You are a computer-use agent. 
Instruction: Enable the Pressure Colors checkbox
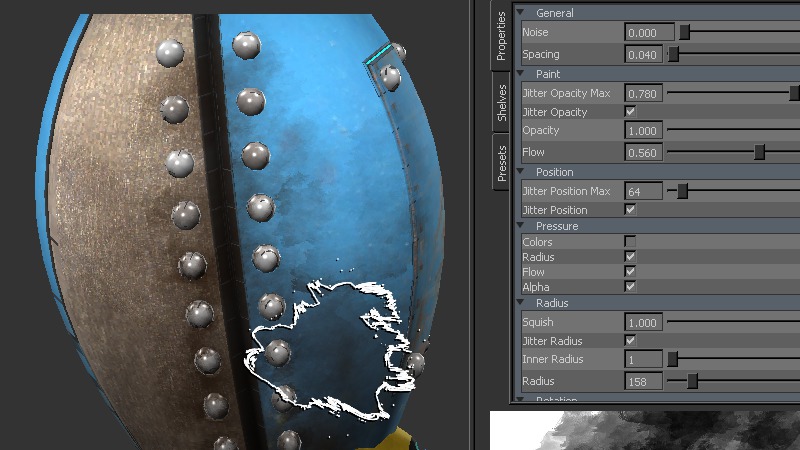631,241
